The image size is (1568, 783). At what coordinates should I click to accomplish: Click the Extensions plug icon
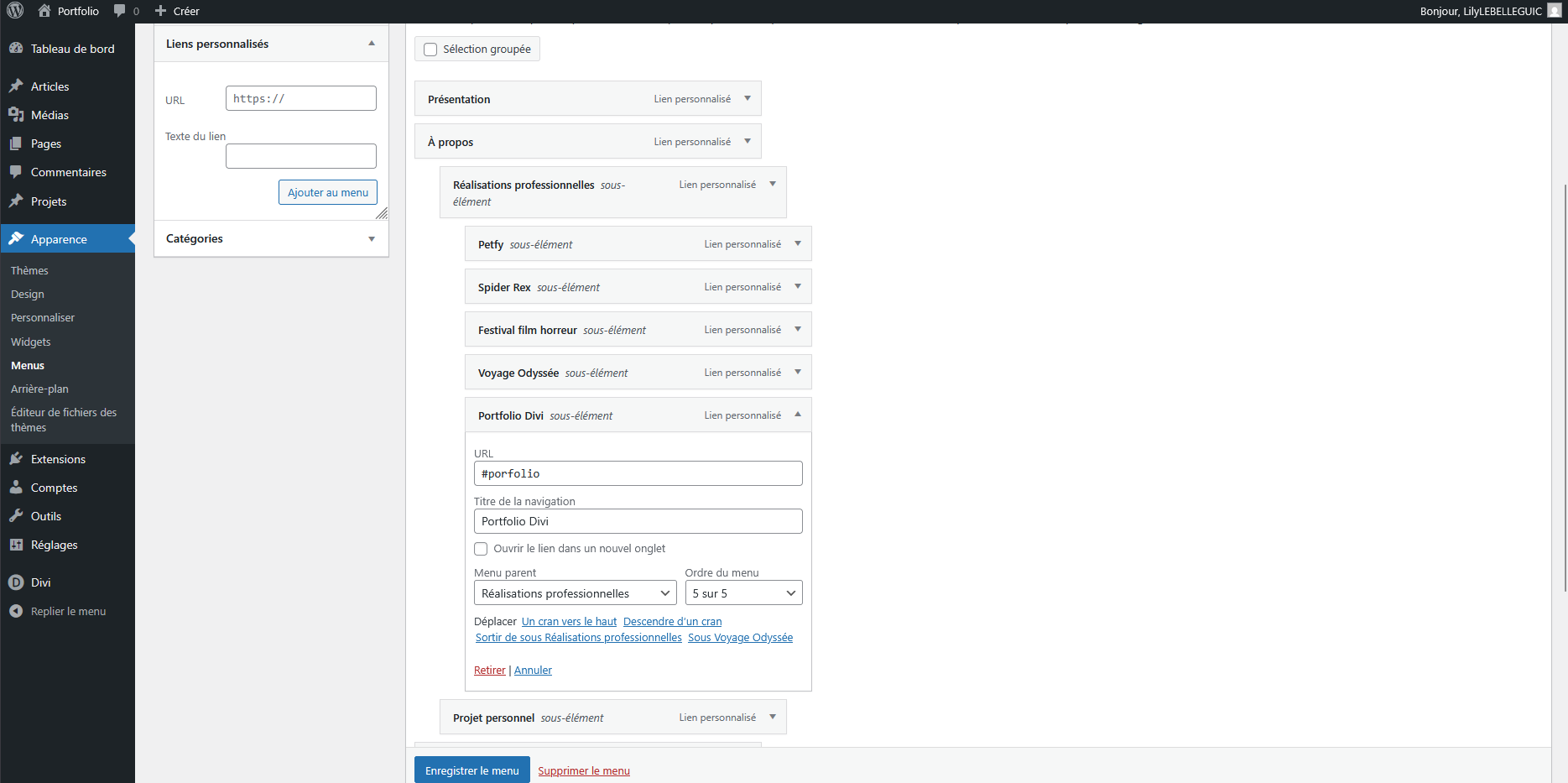(x=16, y=459)
